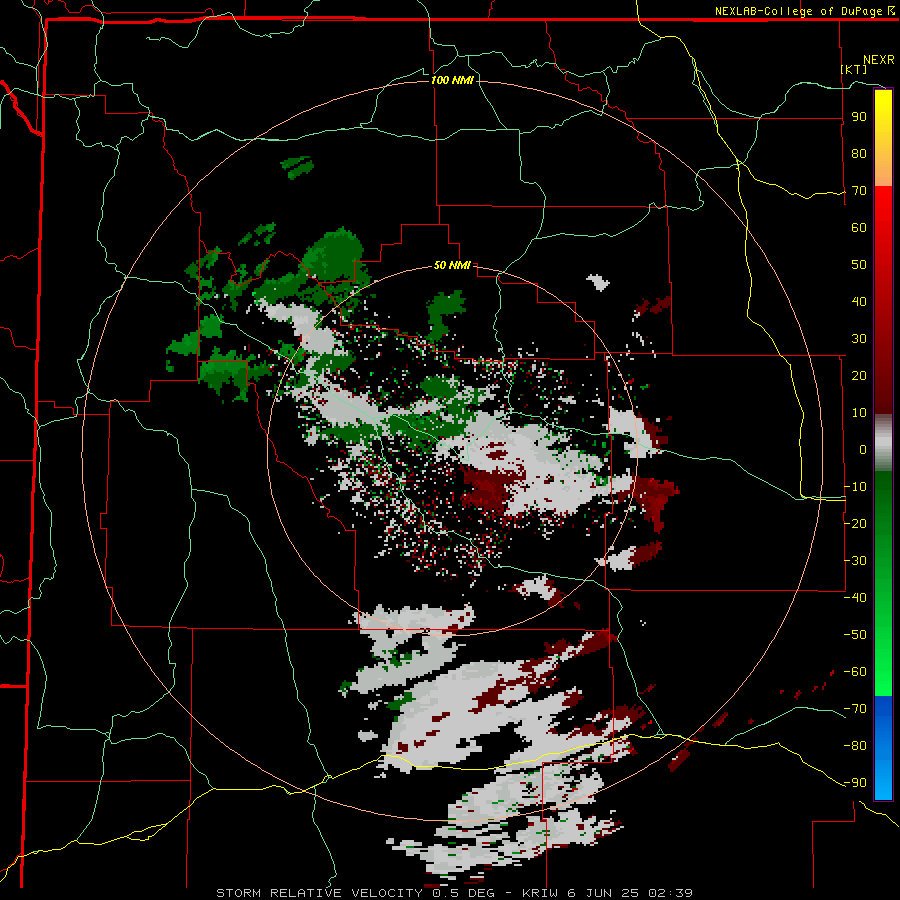Image resolution: width=900 pixels, height=900 pixels.
Task: Pick the gray zero-velocity segment of color scale
Action: click(883, 443)
